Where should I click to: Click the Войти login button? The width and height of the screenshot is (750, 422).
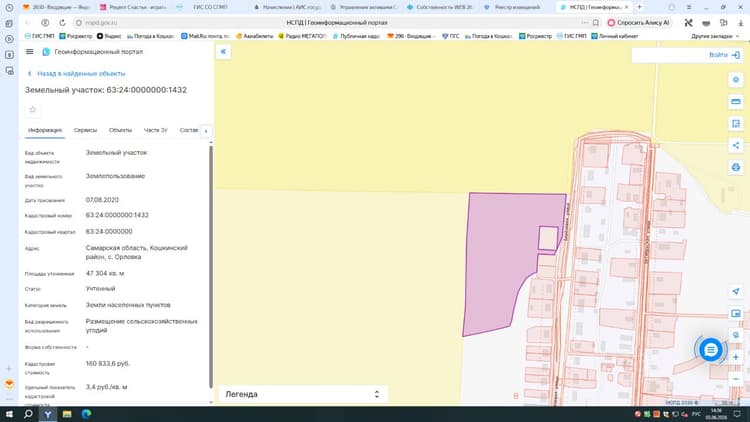pyautogui.click(x=724, y=55)
